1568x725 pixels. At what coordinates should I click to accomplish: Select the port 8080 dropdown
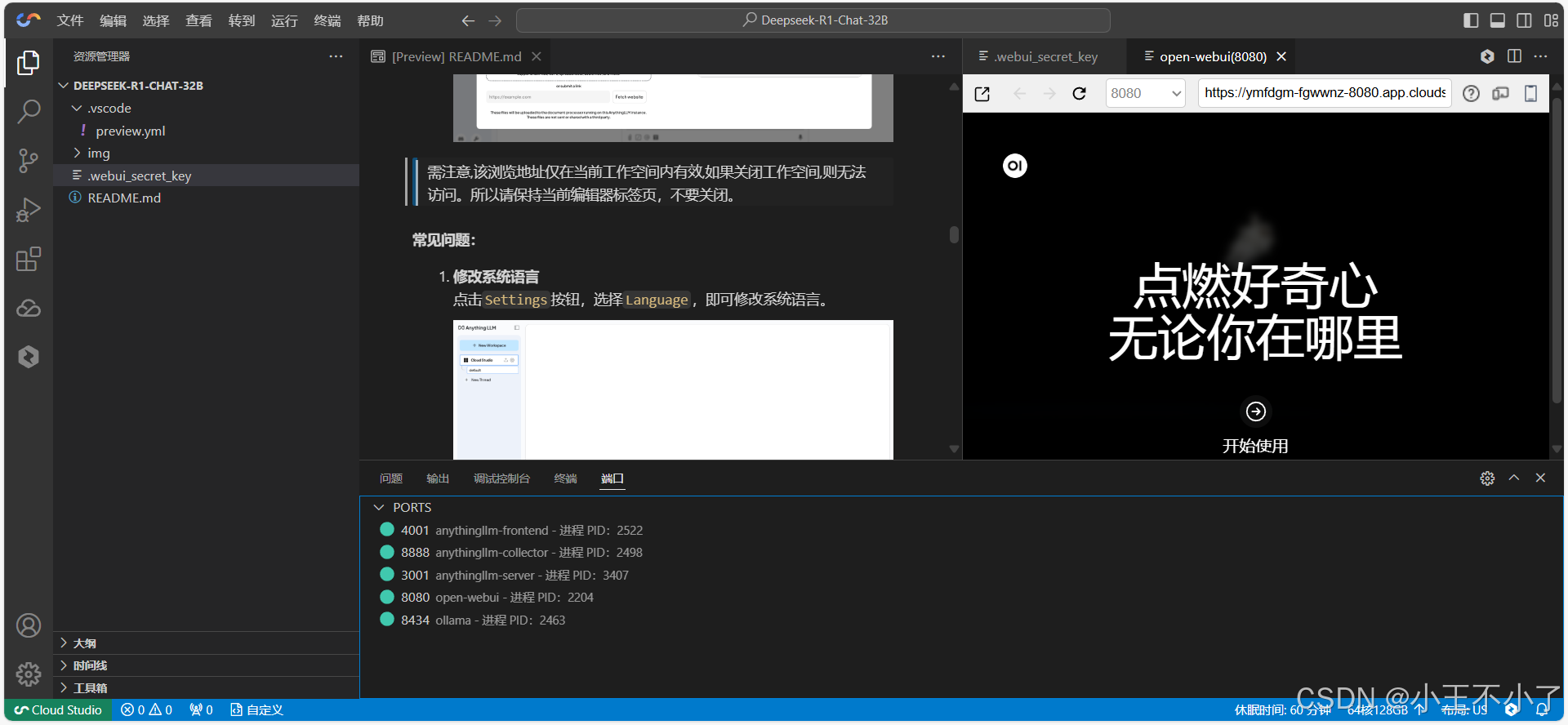point(1145,93)
